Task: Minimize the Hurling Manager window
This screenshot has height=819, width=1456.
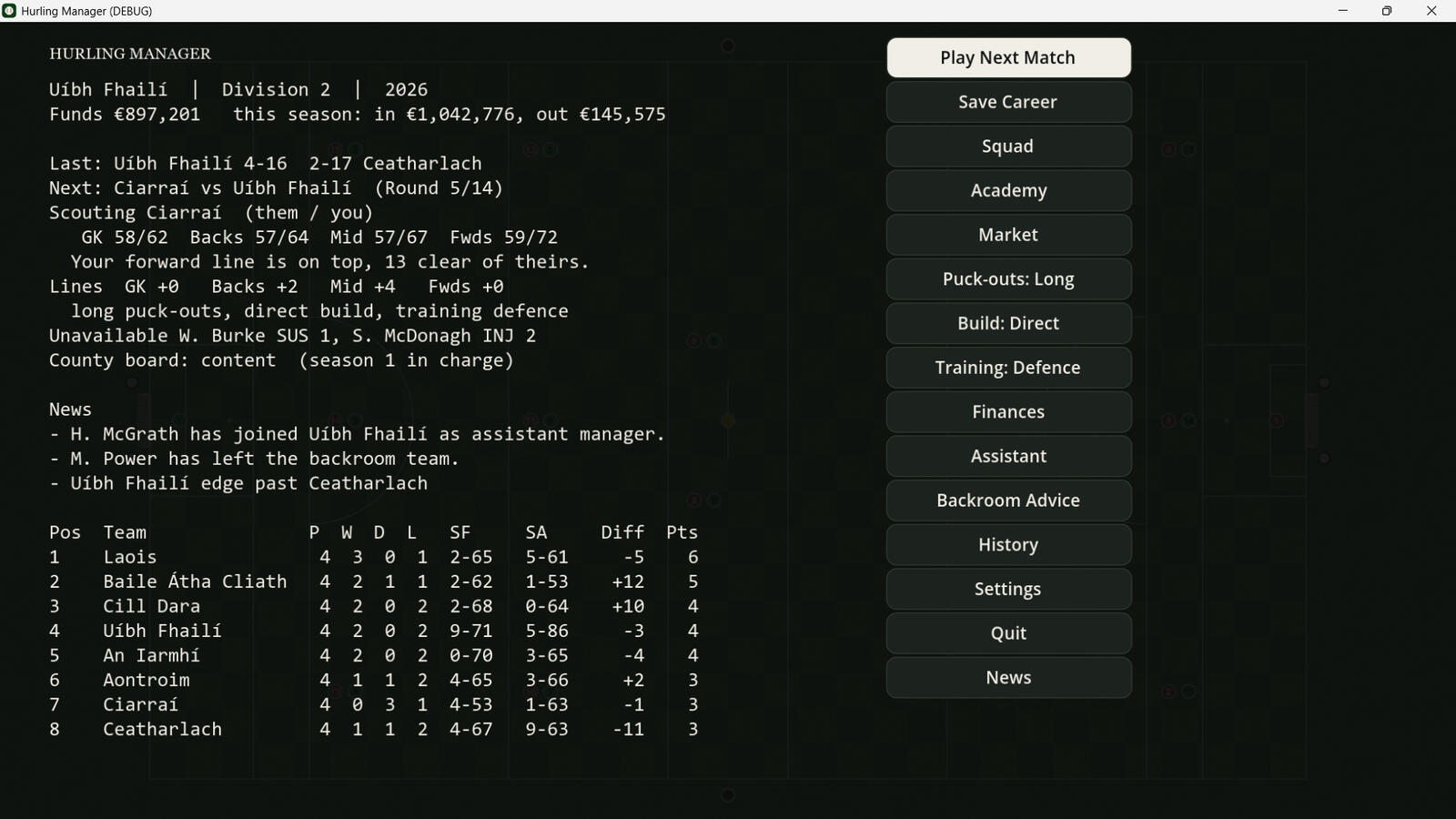Action: (1342, 11)
